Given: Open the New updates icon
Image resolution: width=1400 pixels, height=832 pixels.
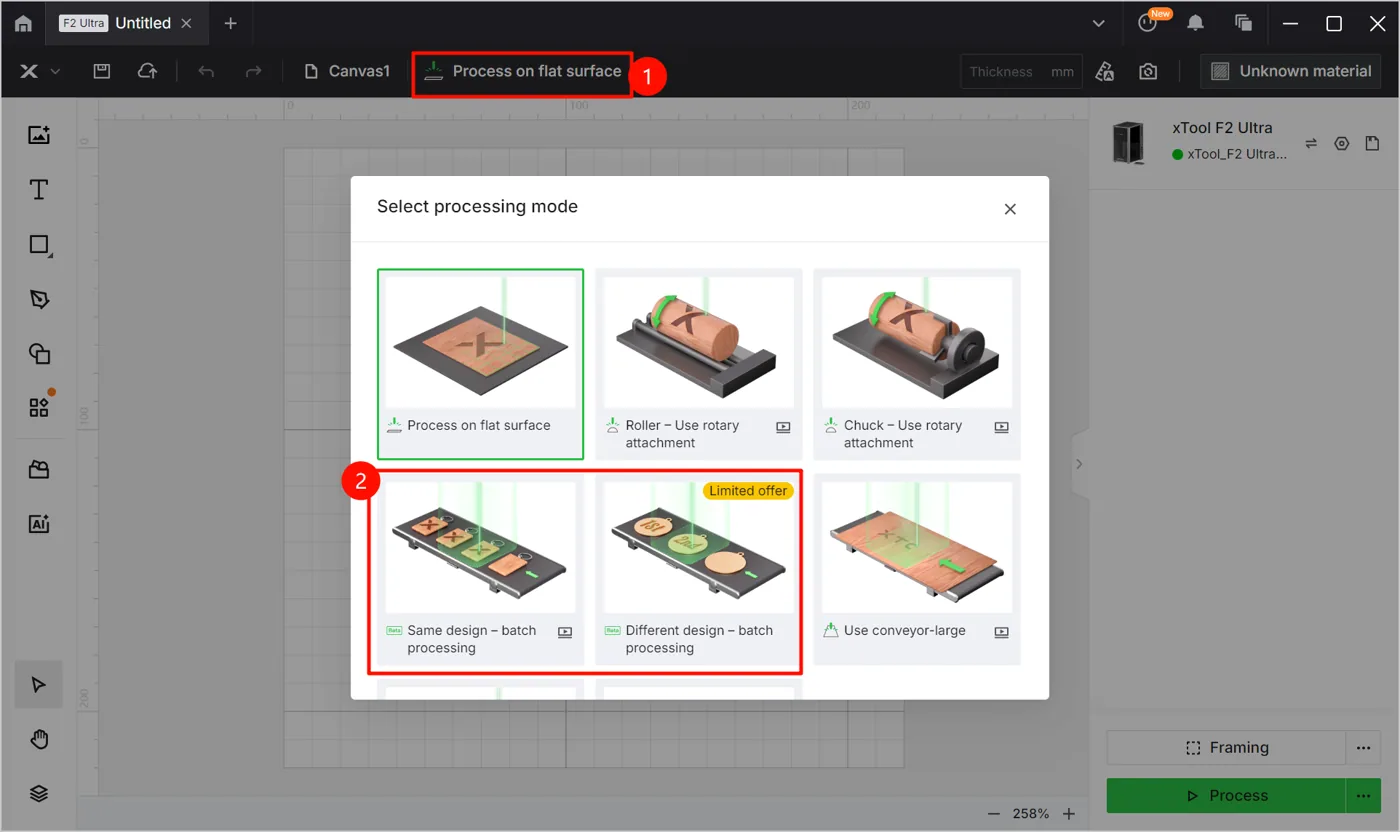Looking at the screenshot, I should 1148,23.
